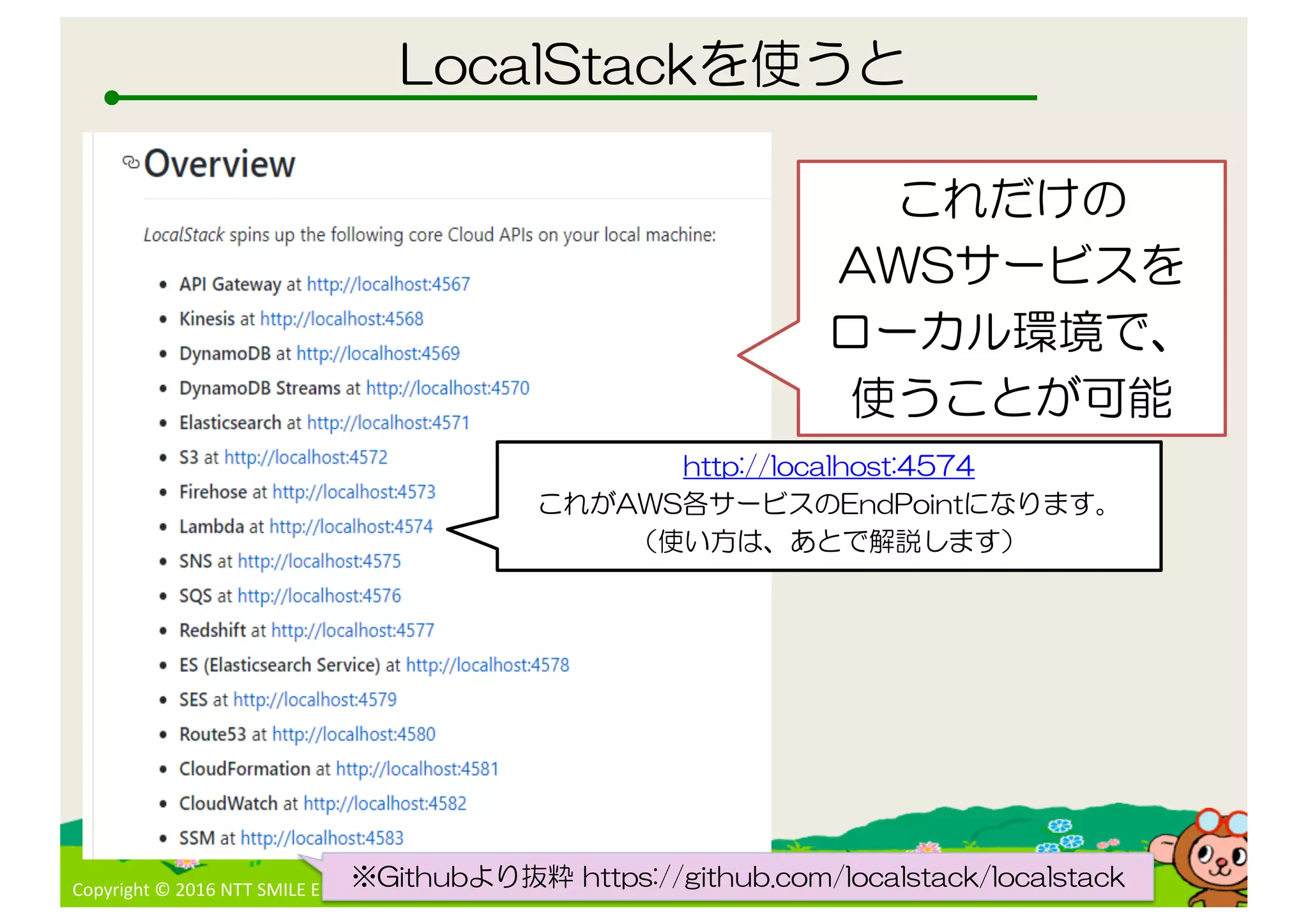
Task: Open the Lambda localhost:4574 list link
Action: [351, 526]
